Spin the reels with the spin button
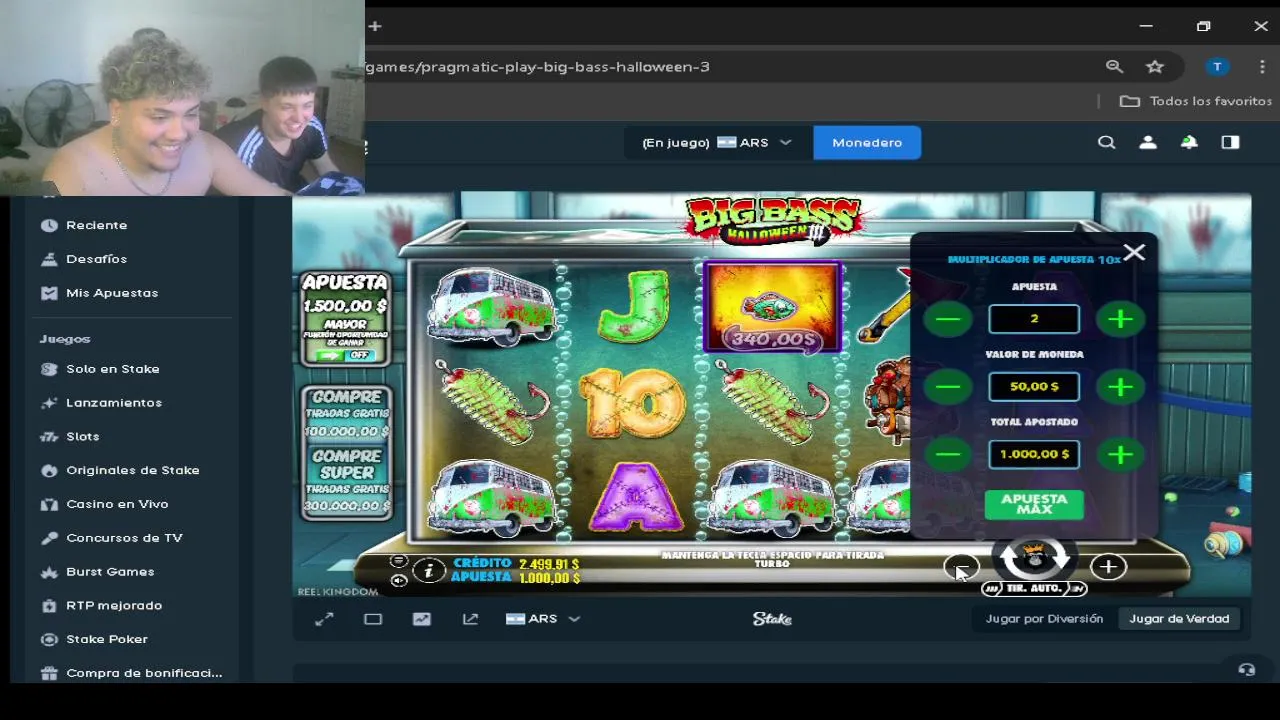Screen dimensions: 1280x720 (1034, 557)
